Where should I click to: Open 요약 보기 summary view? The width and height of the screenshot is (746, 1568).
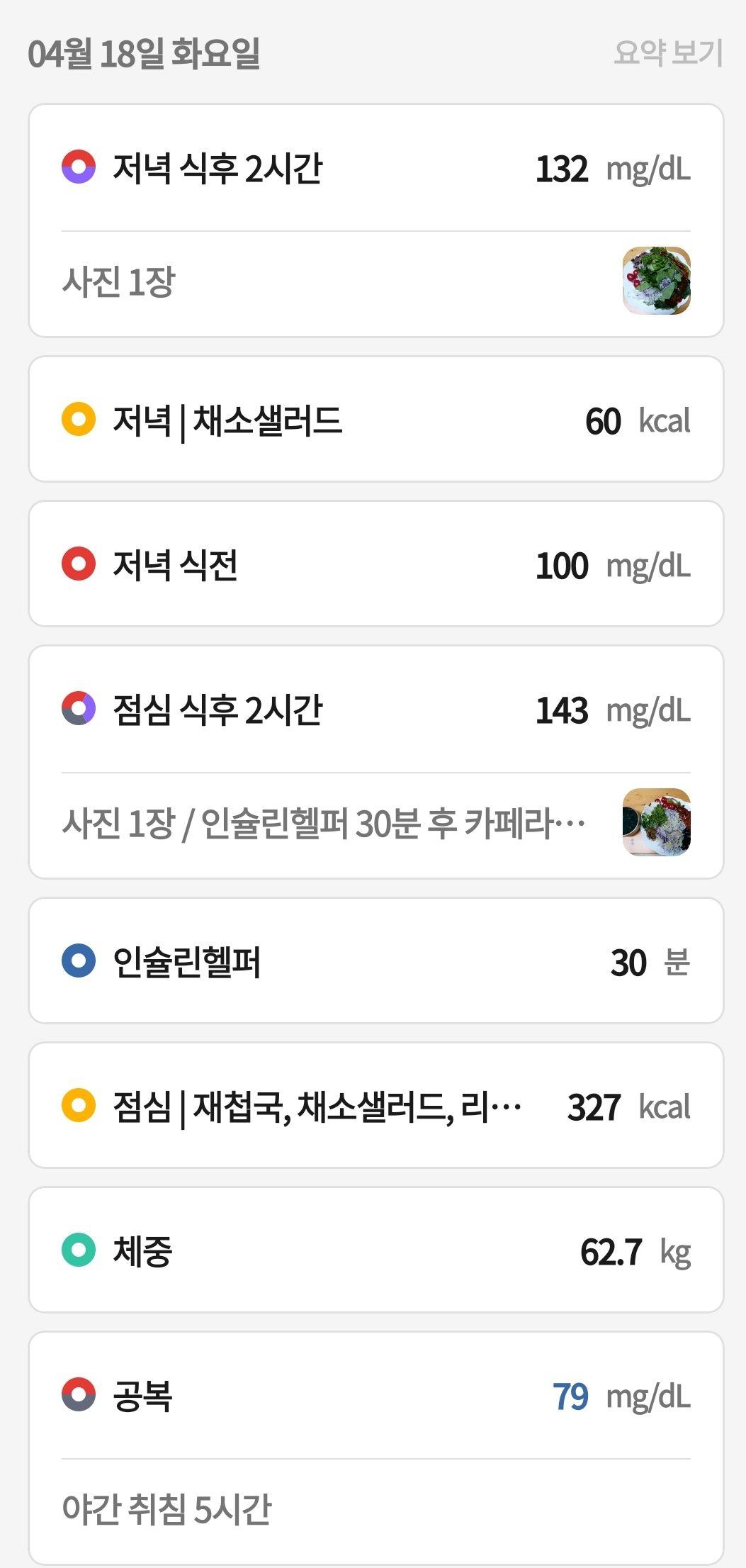click(668, 53)
